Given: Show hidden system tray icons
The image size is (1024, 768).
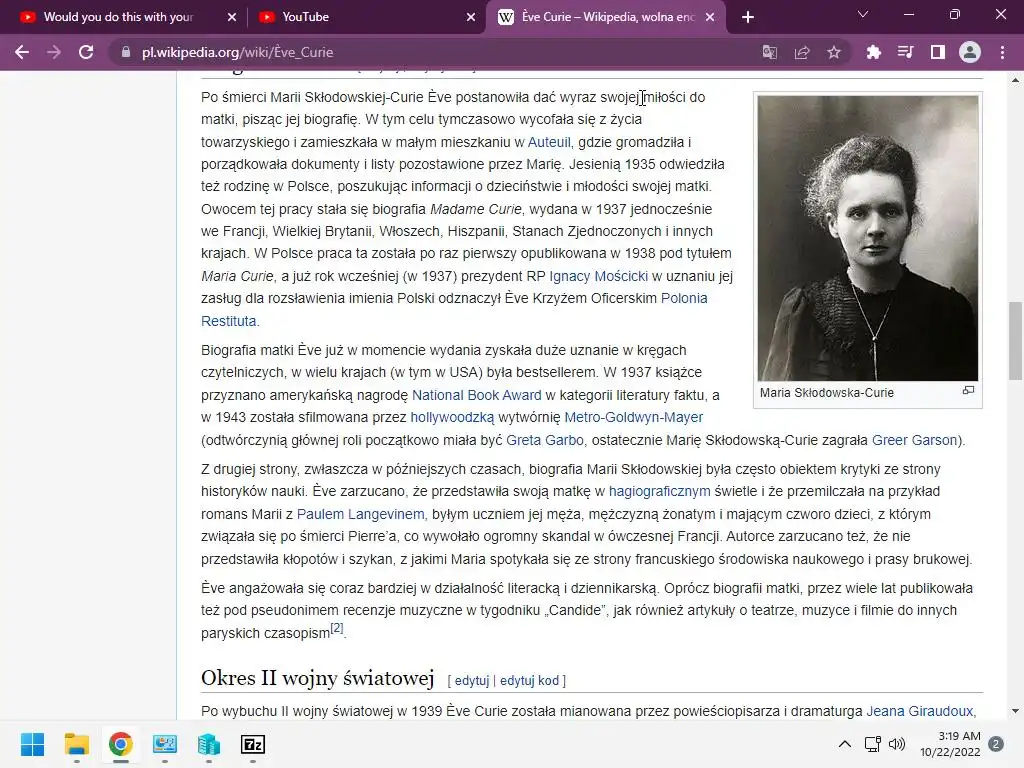Looking at the screenshot, I should coord(844,744).
